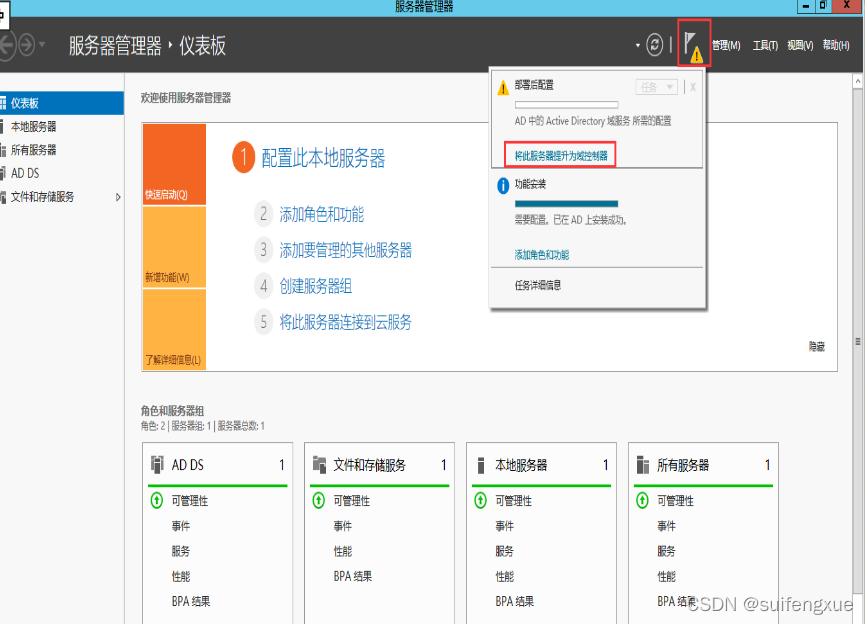The height and width of the screenshot is (624, 868).
Task: Open the dropdown arrow left of refresh
Action: (637, 45)
